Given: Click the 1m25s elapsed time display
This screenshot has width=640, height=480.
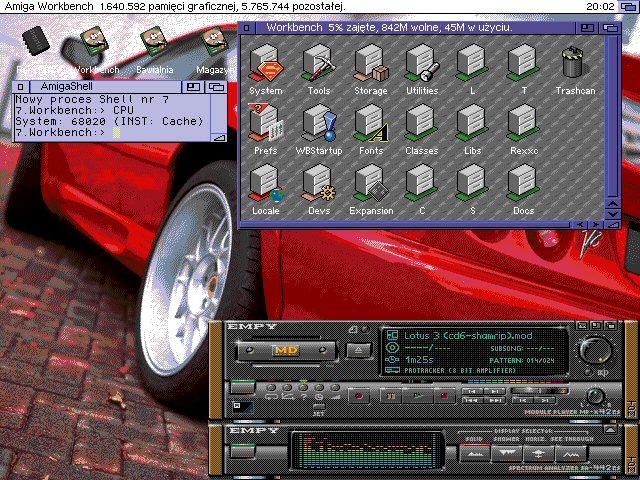Looking at the screenshot, I should pyautogui.click(x=419, y=360).
